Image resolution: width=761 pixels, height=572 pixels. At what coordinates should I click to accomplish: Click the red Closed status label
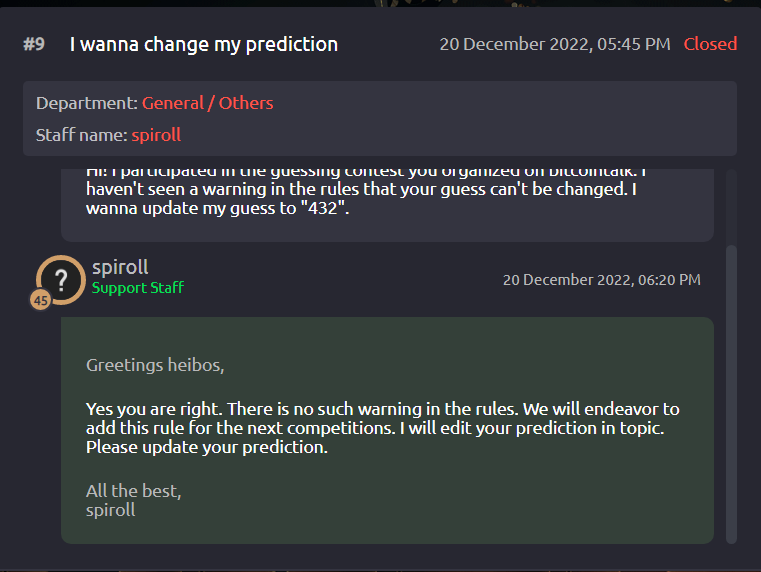(710, 44)
